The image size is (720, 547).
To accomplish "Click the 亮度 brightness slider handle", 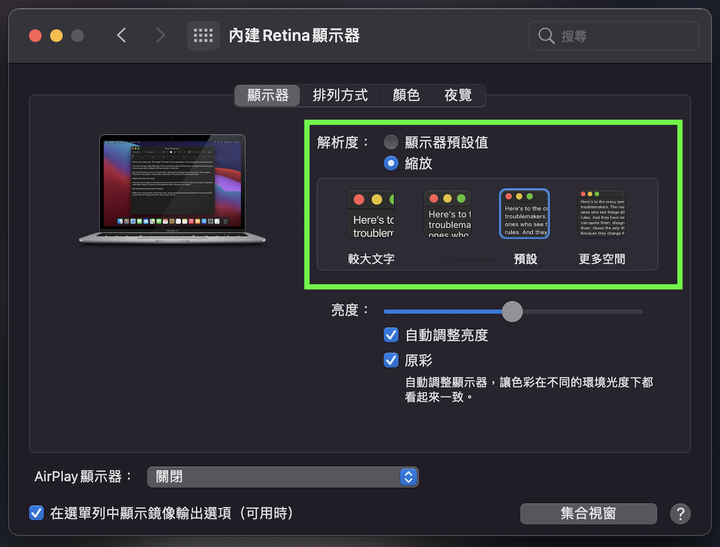I will [512, 312].
